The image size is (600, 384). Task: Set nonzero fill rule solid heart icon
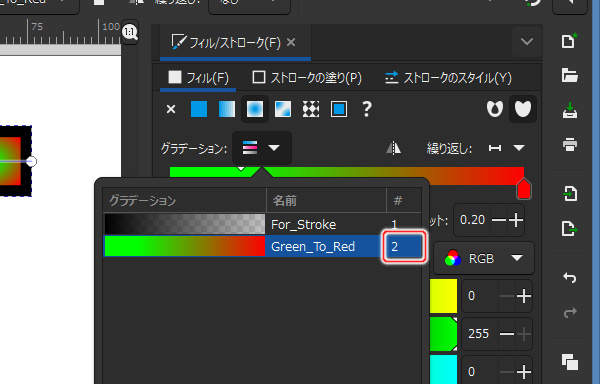(x=523, y=109)
